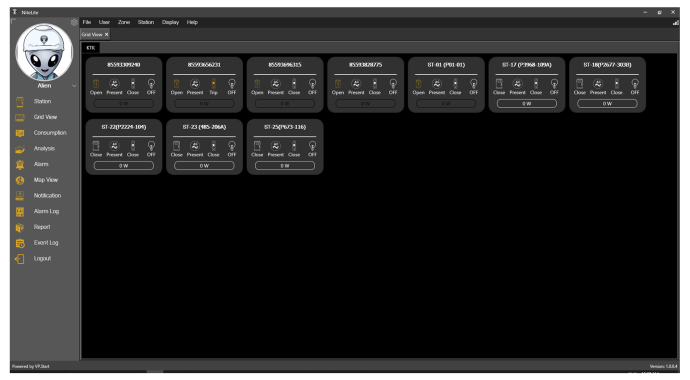Toggle the breaker Close switch on ST-17 card

[536, 84]
